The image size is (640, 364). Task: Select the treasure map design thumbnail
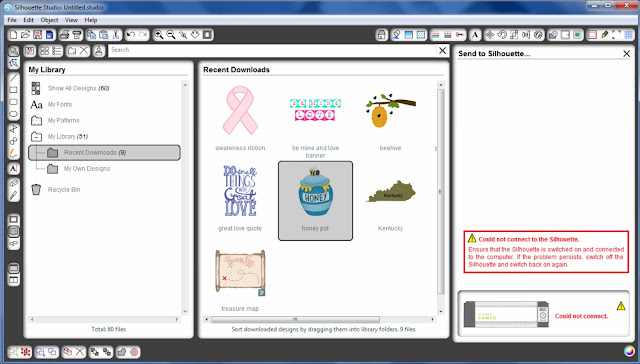[x=240, y=272]
